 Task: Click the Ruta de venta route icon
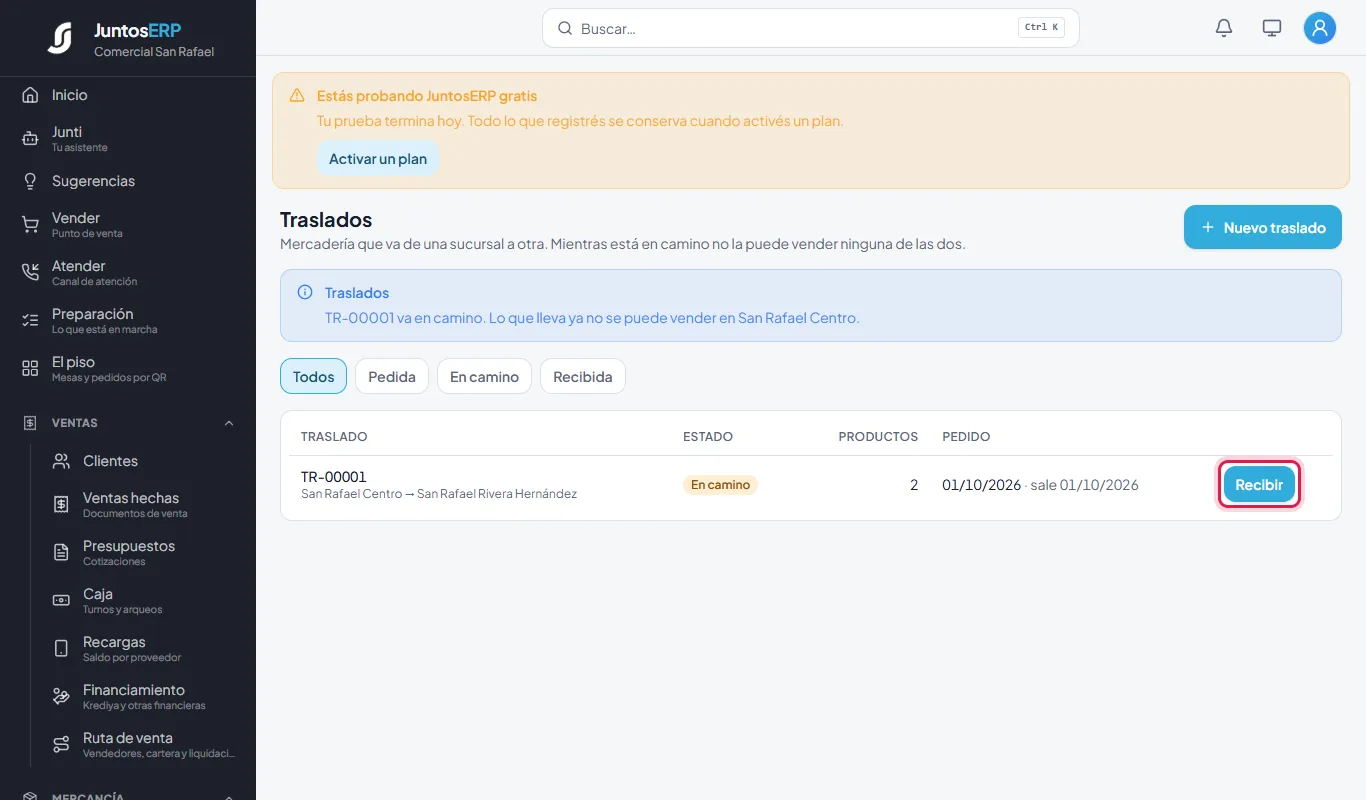61,745
